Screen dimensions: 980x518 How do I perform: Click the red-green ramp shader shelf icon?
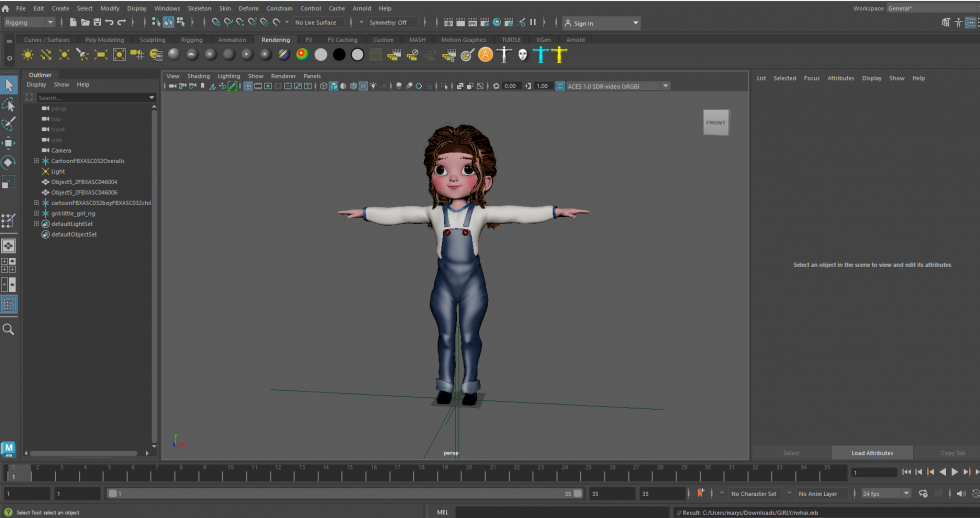[x=302, y=55]
